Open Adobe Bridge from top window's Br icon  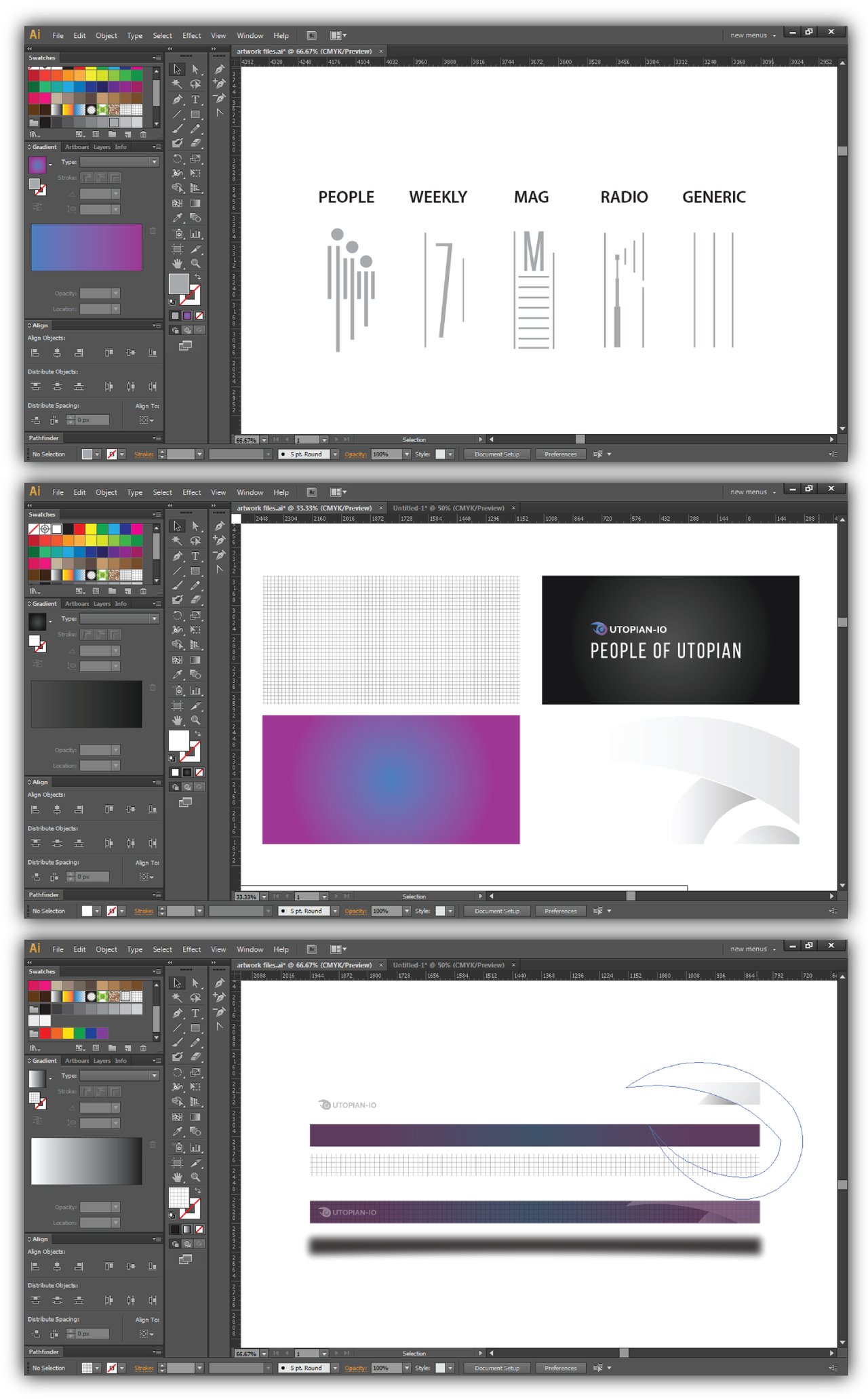coord(311,35)
